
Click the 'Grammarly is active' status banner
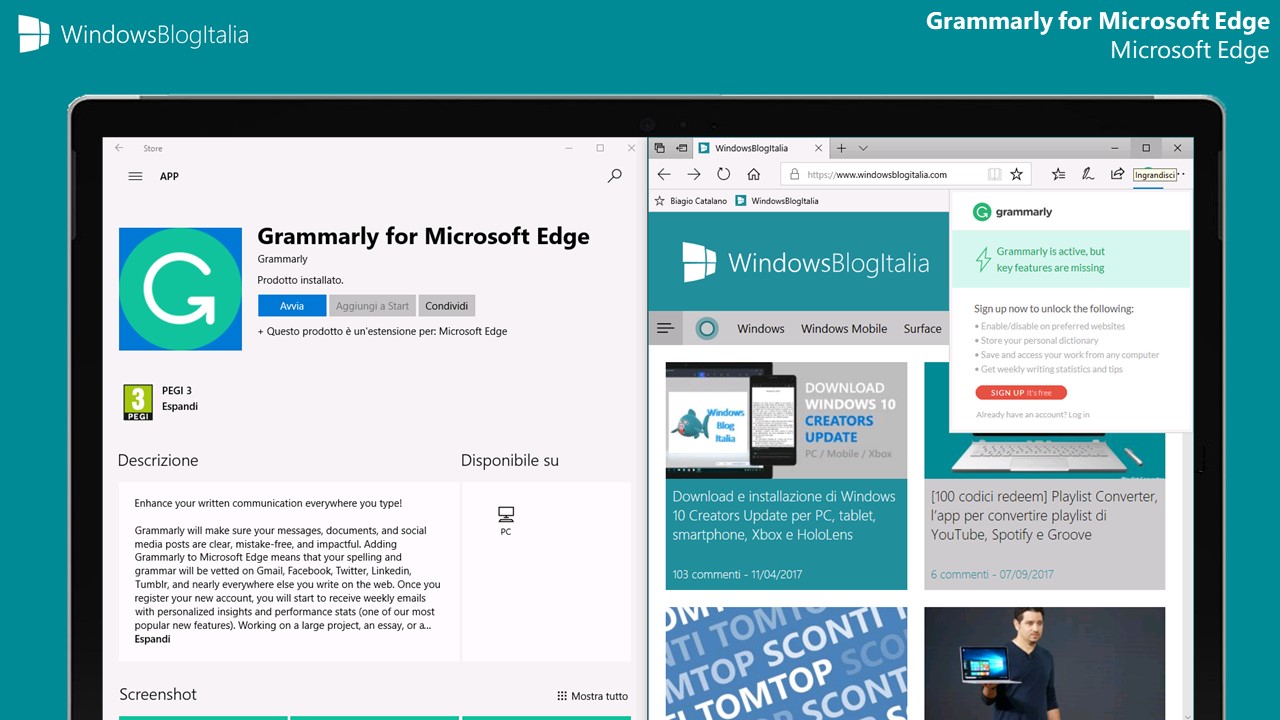[x=1070, y=260]
